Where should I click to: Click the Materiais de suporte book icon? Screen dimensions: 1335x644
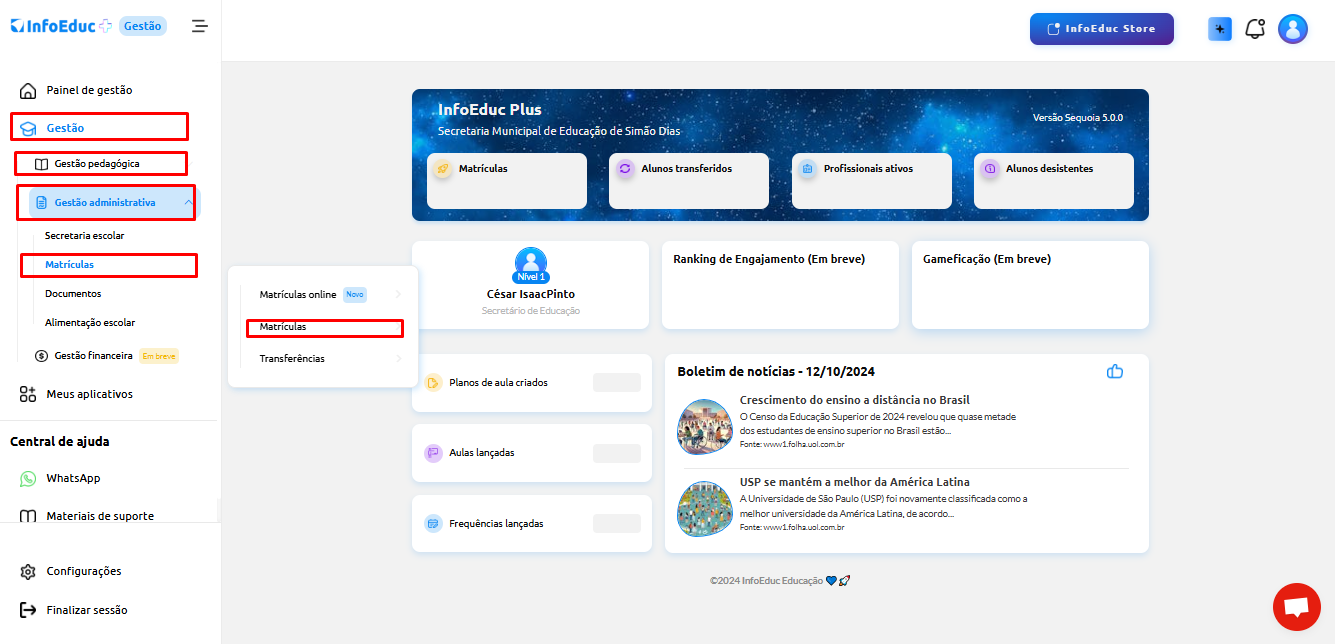coord(28,516)
